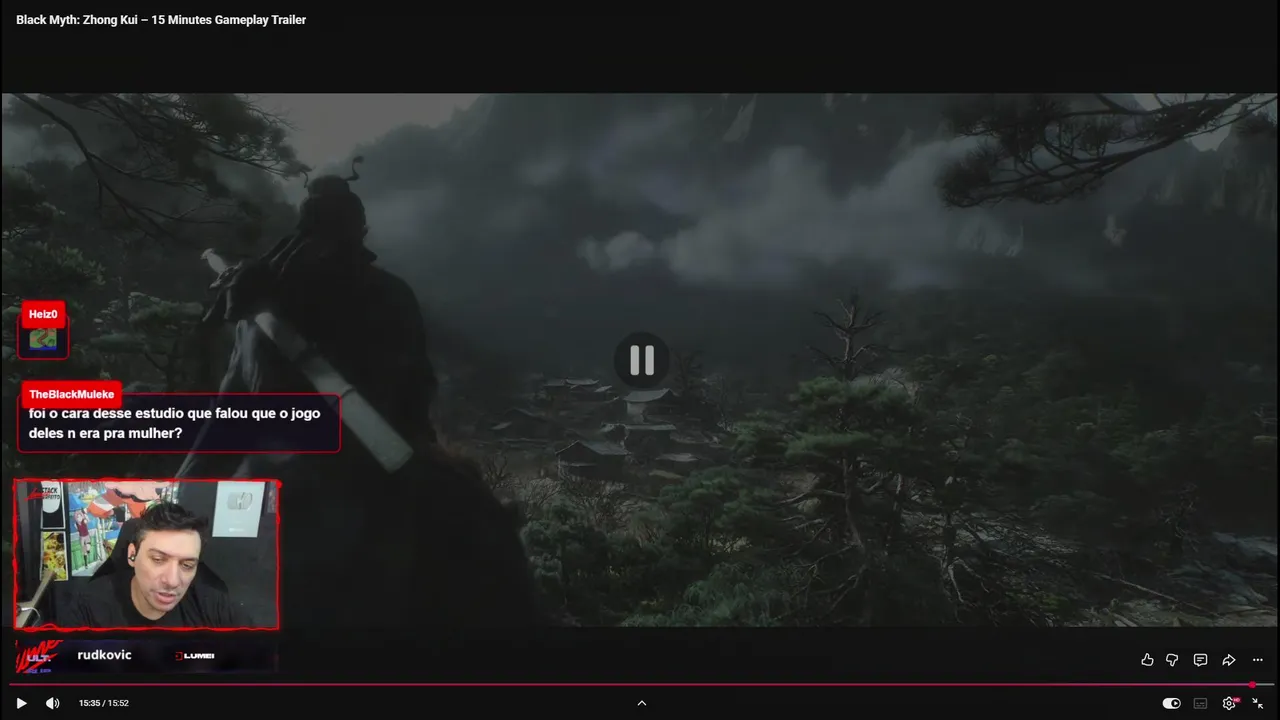Viewport: 1280px width, 720px height.
Task: Click the 15:35 / 15:52 time display
Action: click(104, 703)
